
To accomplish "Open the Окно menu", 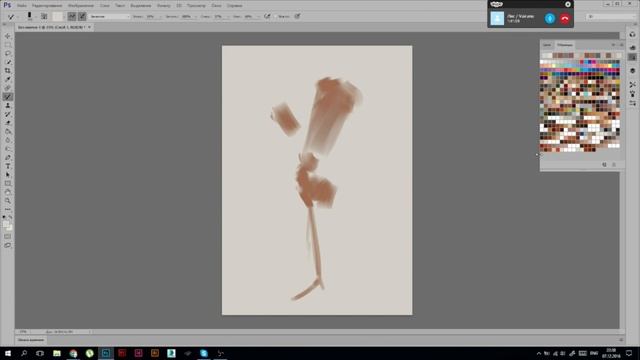I will pos(216,6).
